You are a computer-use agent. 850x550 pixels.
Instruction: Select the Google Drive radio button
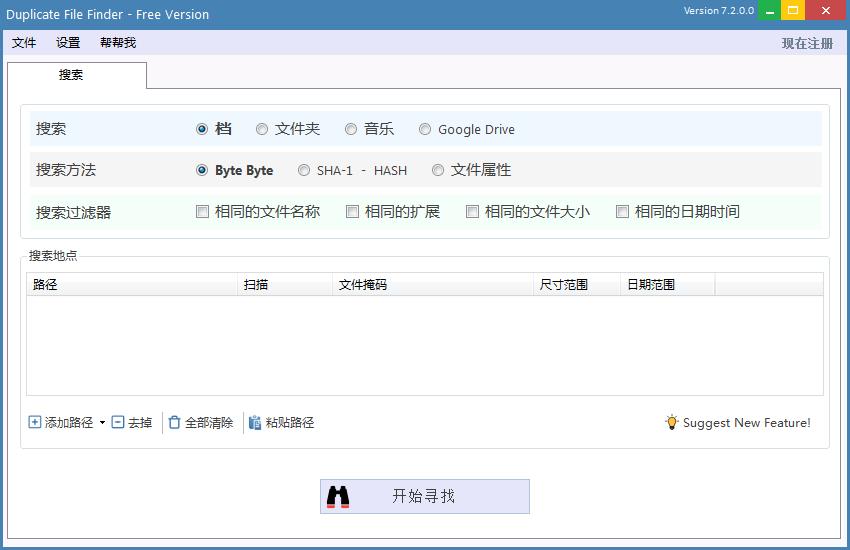click(425, 129)
